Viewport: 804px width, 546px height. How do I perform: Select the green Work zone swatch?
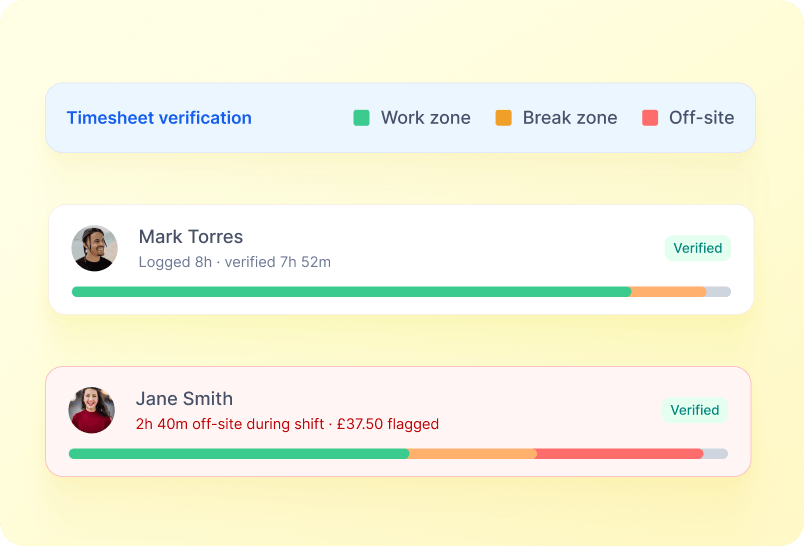(x=361, y=117)
